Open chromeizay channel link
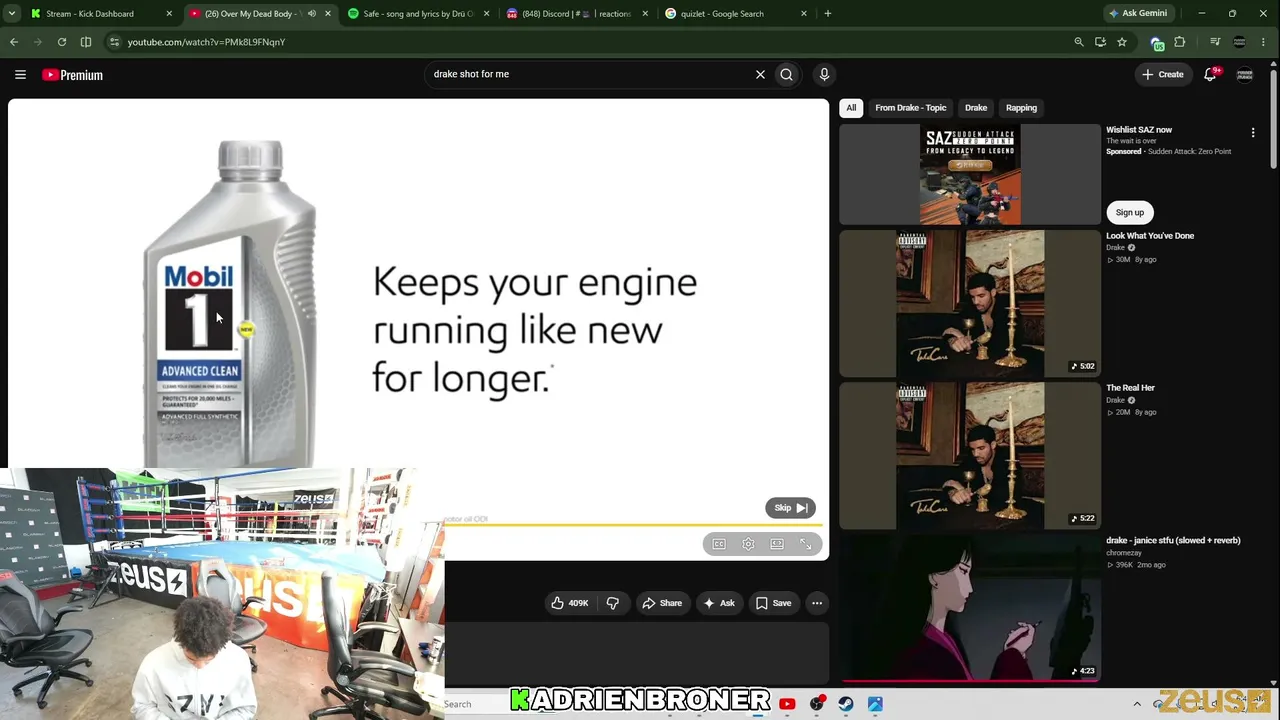The width and height of the screenshot is (1280, 720). point(1124,553)
